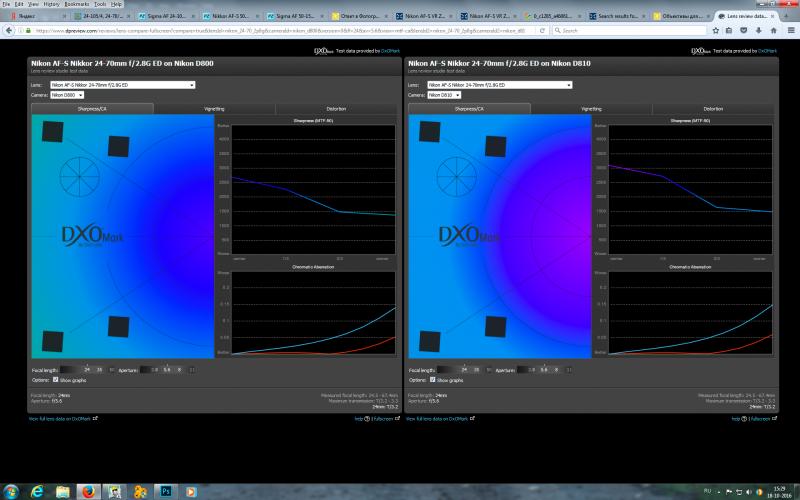
Task: Click the Fullscreen link under the D810 panel
Action: pos(760,419)
